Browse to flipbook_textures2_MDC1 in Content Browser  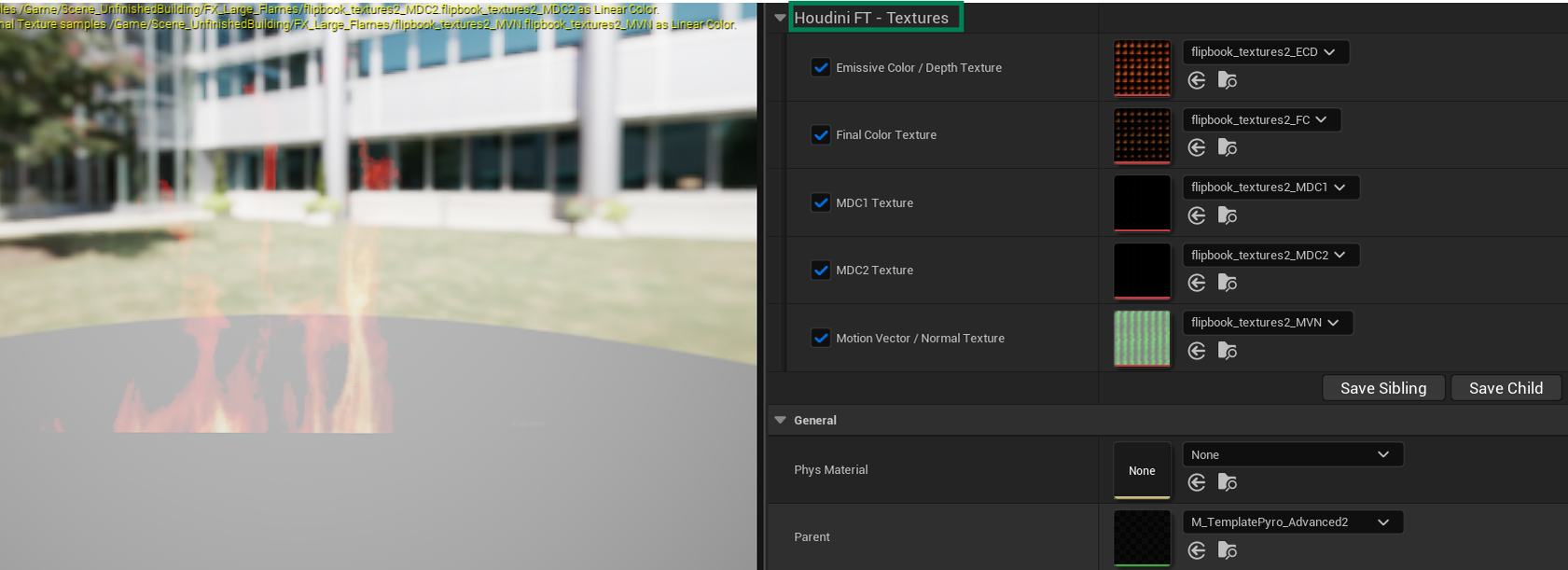pyautogui.click(x=1228, y=215)
